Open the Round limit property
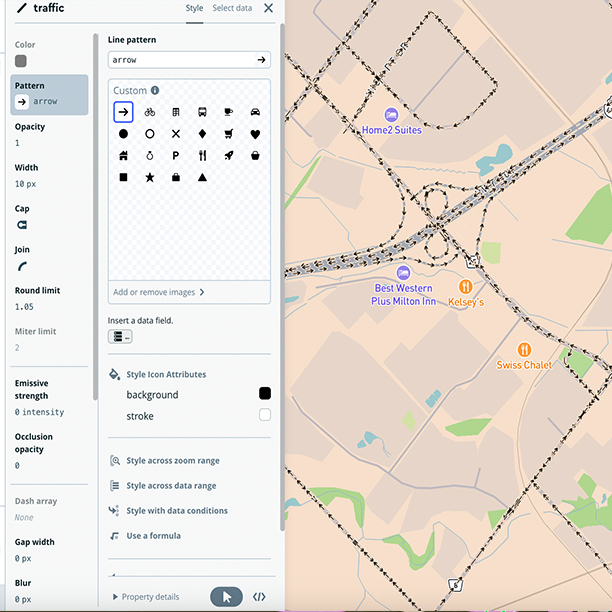The height and width of the screenshot is (612, 612). pos(49,299)
